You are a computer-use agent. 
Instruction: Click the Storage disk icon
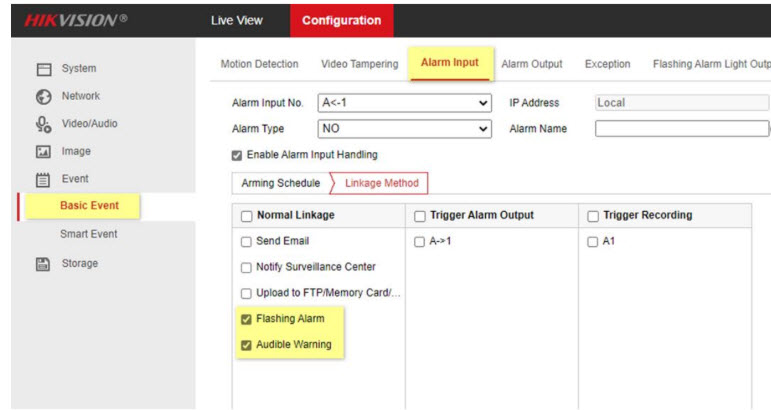point(43,264)
